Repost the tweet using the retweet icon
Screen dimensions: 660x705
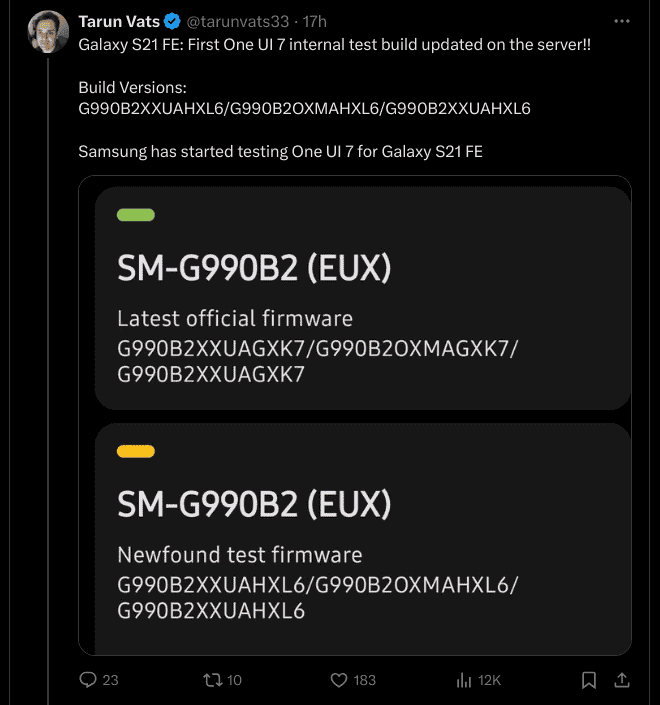tap(212, 680)
